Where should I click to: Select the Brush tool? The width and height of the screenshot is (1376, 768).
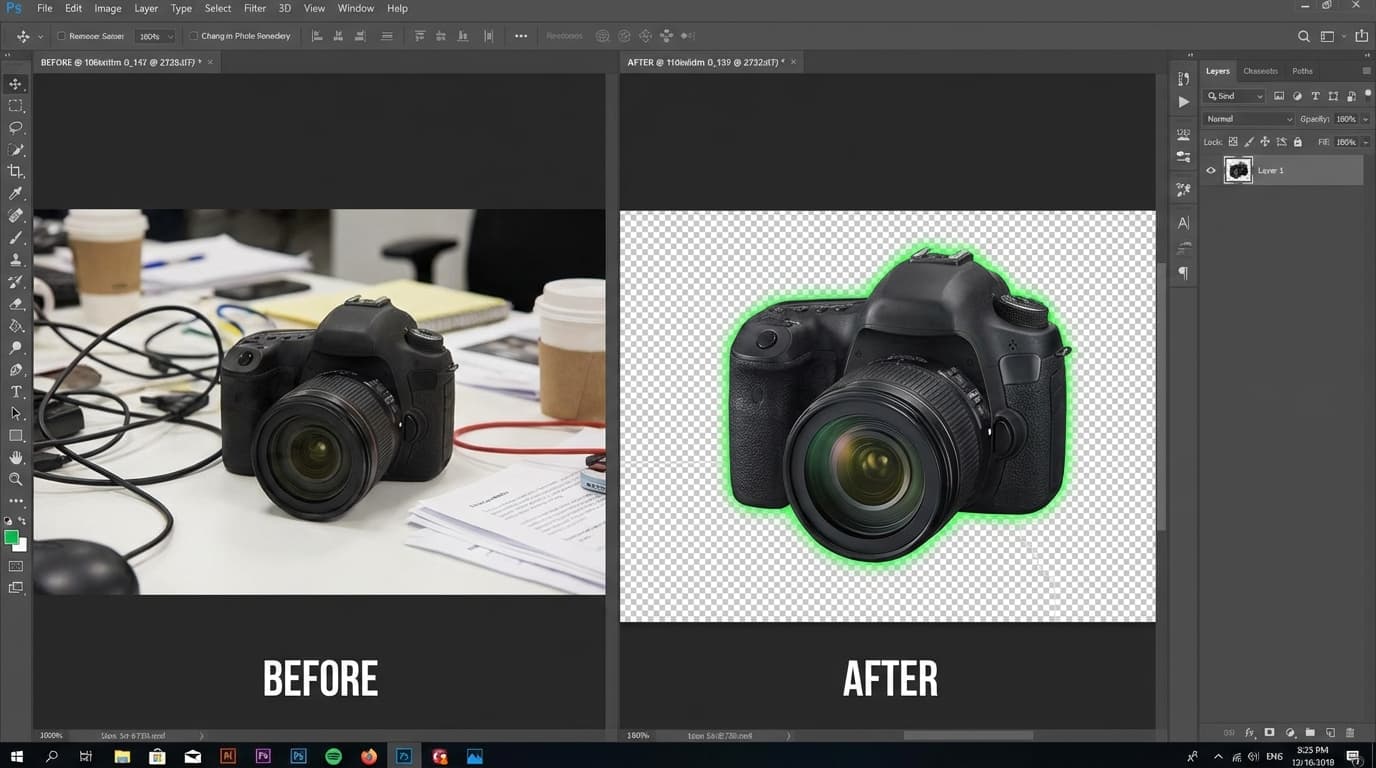click(x=15, y=237)
